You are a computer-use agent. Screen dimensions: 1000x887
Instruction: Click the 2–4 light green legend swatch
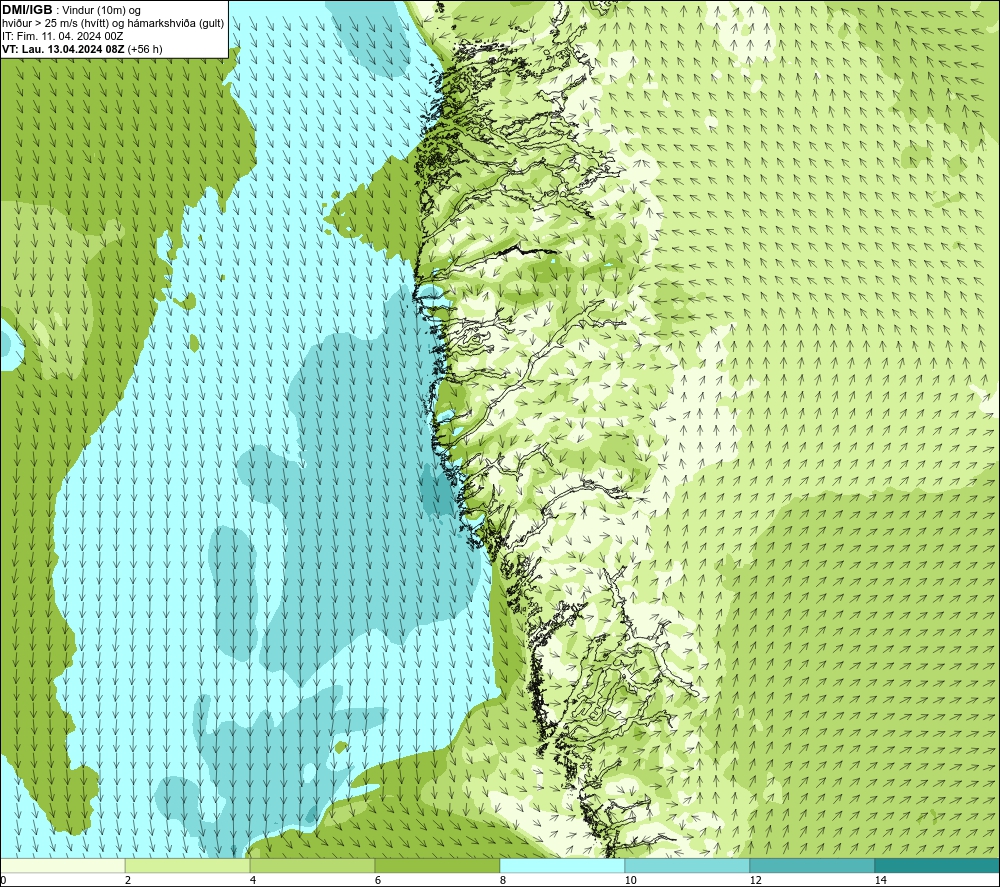[188, 865]
